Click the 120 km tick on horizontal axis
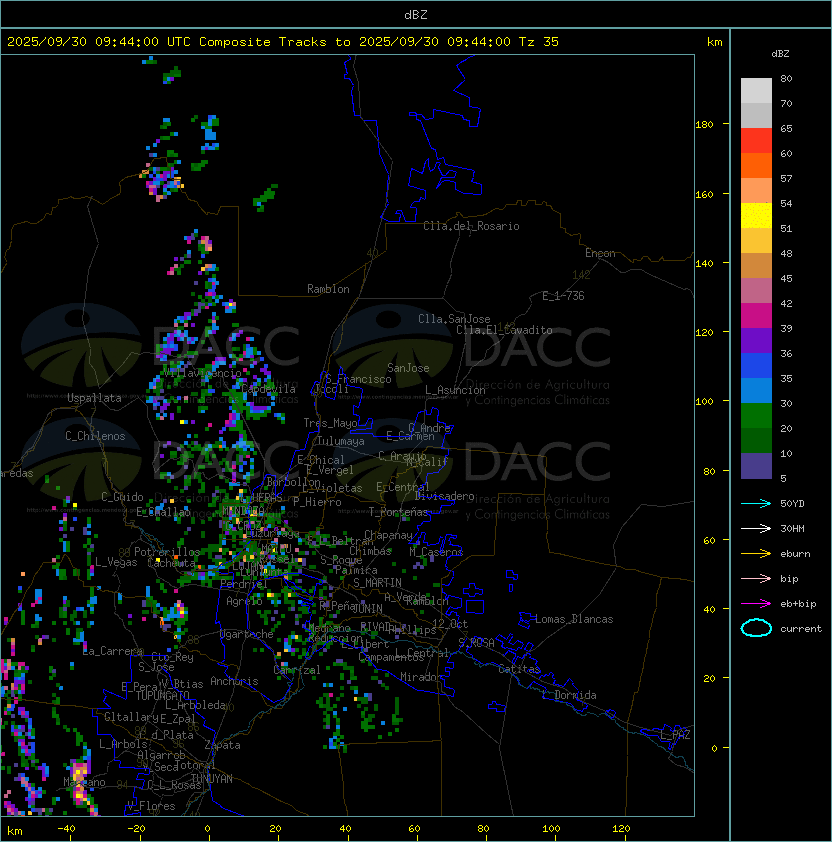Viewport: 832px width, 842px height. (x=621, y=829)
